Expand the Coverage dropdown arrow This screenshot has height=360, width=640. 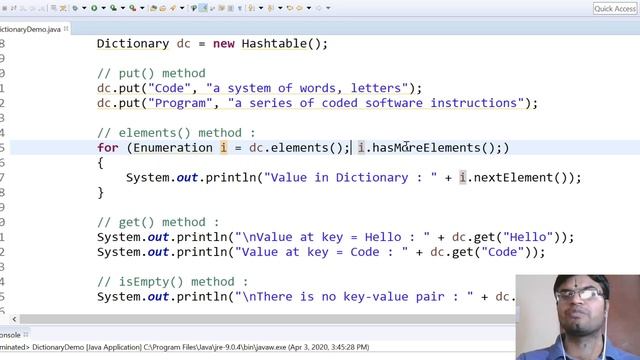tap(122, 8)
